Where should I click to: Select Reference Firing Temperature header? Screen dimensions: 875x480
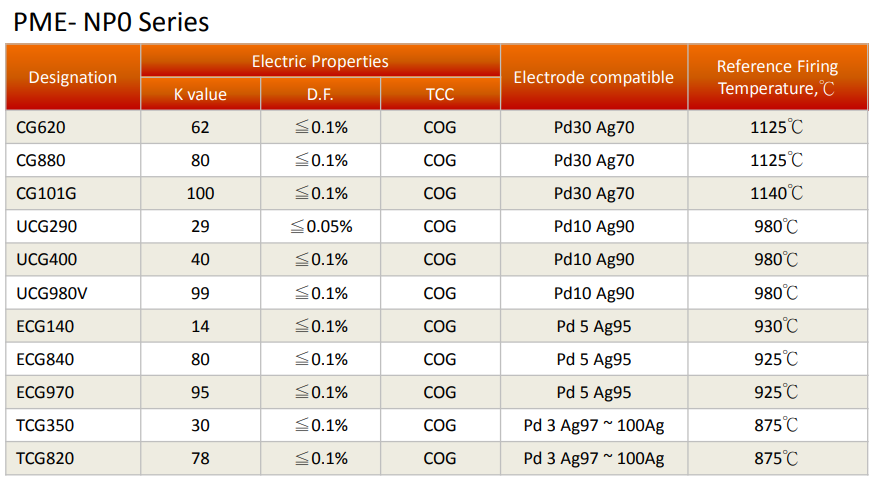point(777,77)
